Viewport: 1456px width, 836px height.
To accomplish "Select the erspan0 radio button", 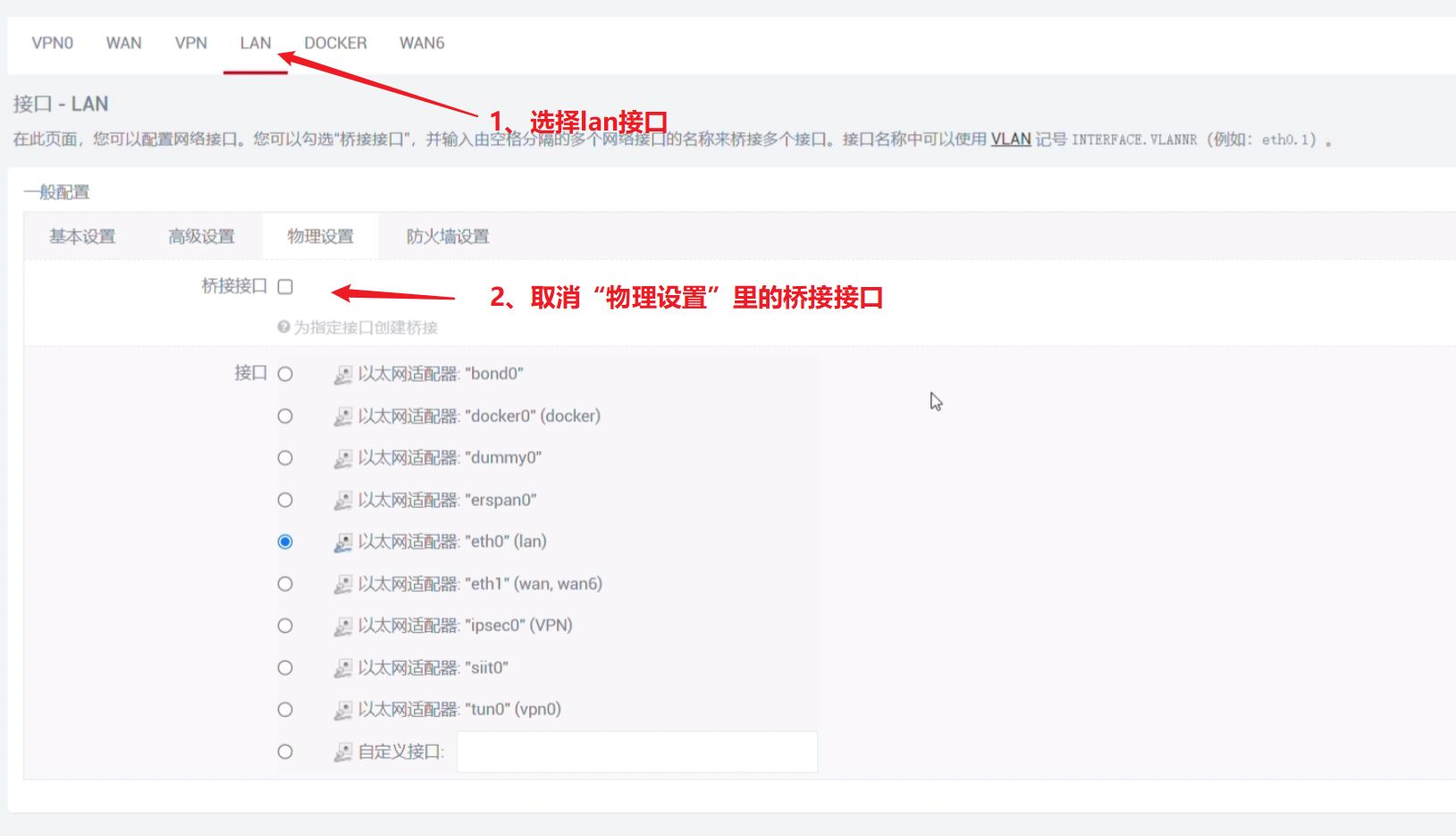I will [x=285, y=500].
